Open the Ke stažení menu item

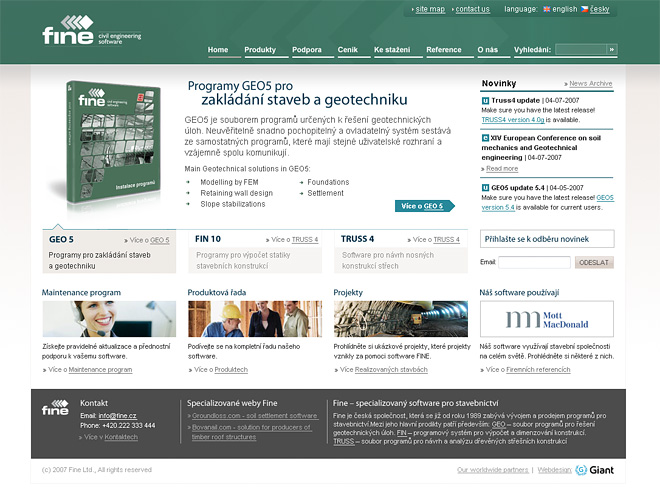click(x=392, y=49)
